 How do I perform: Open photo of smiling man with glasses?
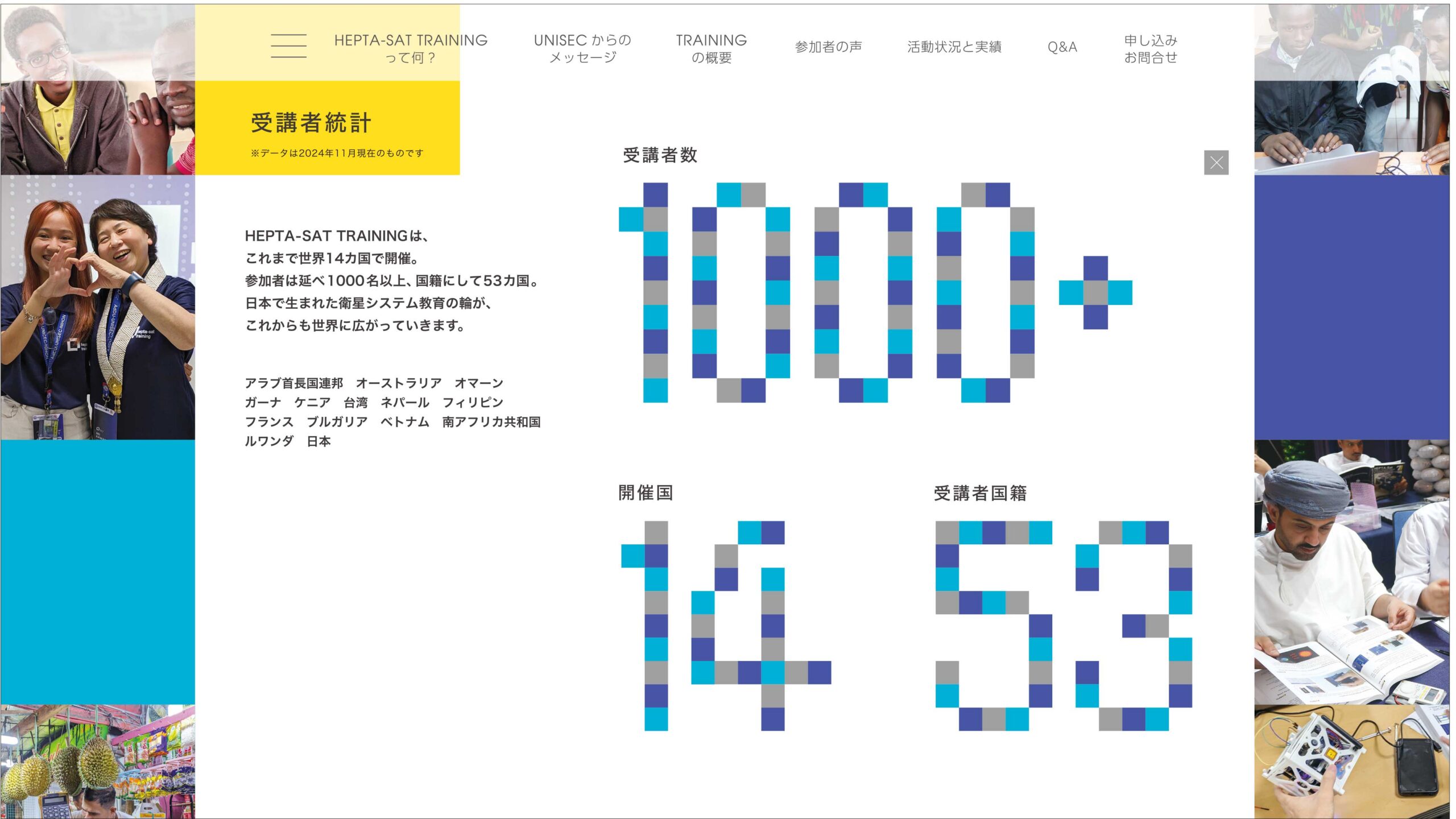pyautogui.click(x=98, y=89)
